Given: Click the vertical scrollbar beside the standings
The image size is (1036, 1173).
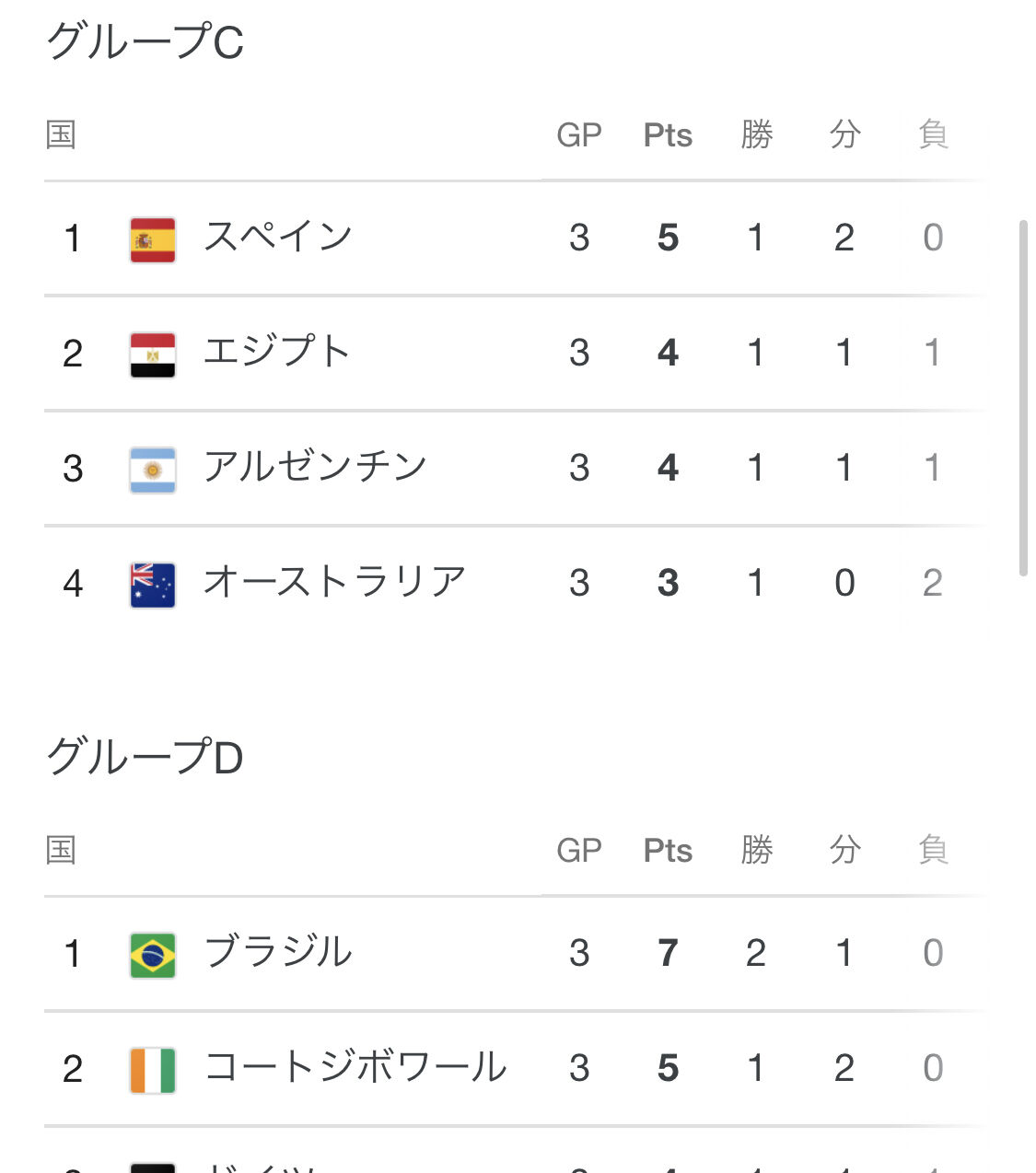Looking at the screenshot, I should 1023,398.
